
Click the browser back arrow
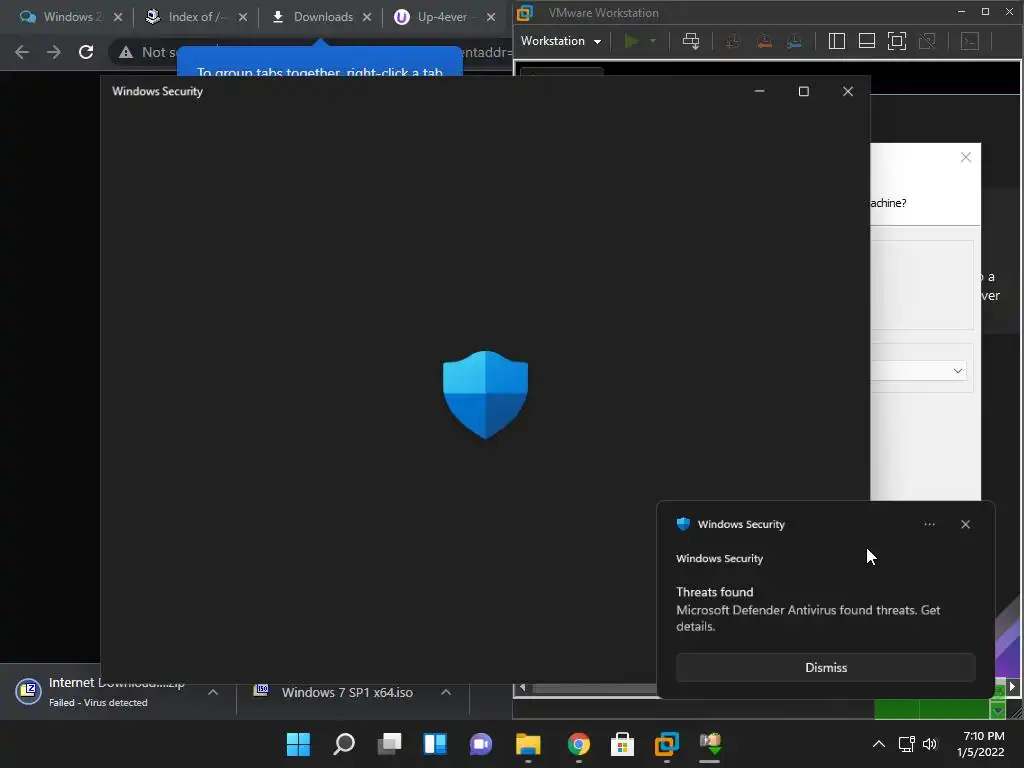[x=22, y=52]
